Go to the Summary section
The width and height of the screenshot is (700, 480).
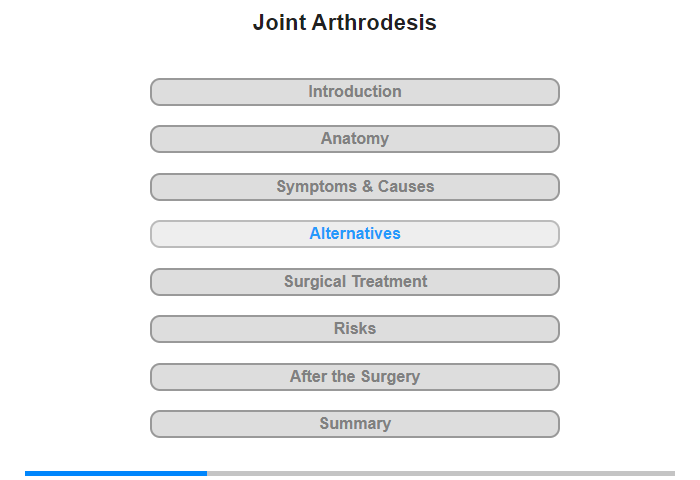pos(354,424)
